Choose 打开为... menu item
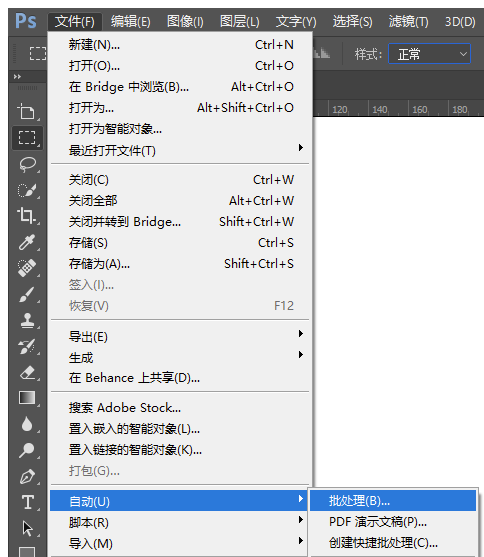 pos(181,108)
